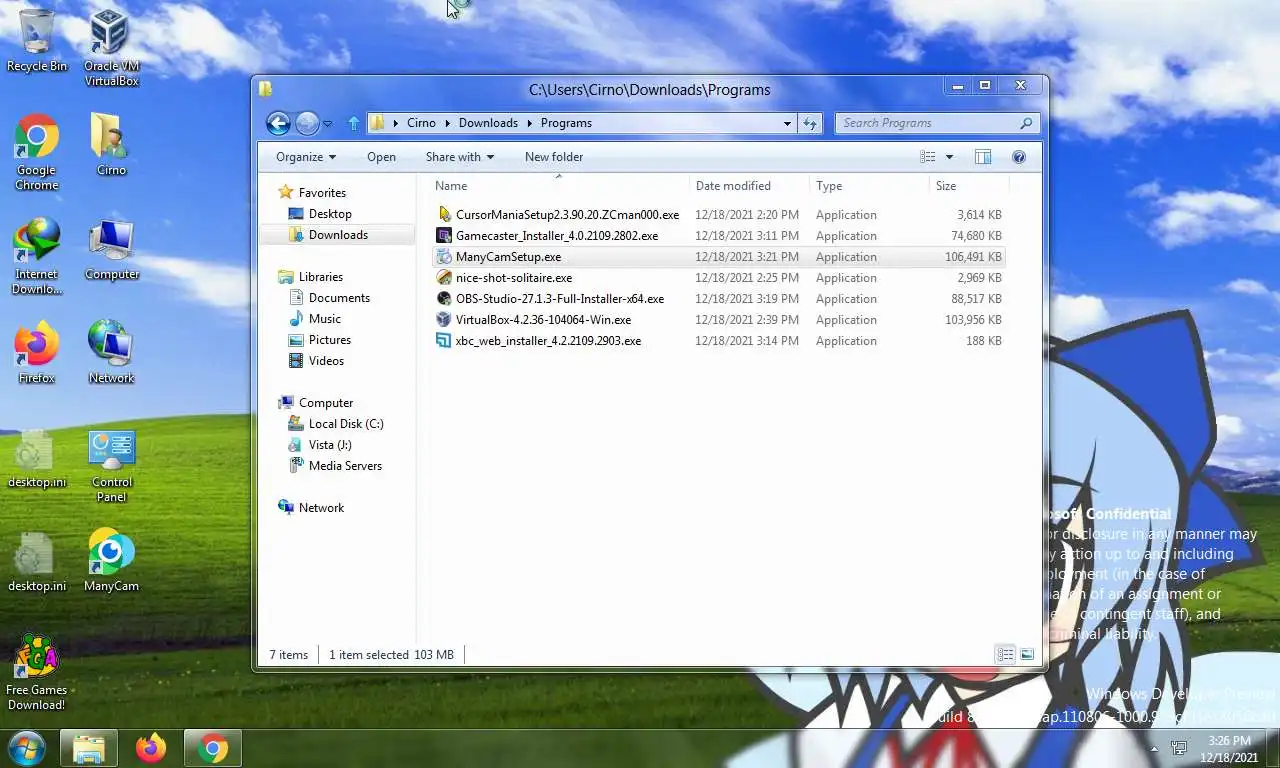1280x768 pixels.
Task: Select Downloads in navigation pane
Action: (x=338, y=235)
